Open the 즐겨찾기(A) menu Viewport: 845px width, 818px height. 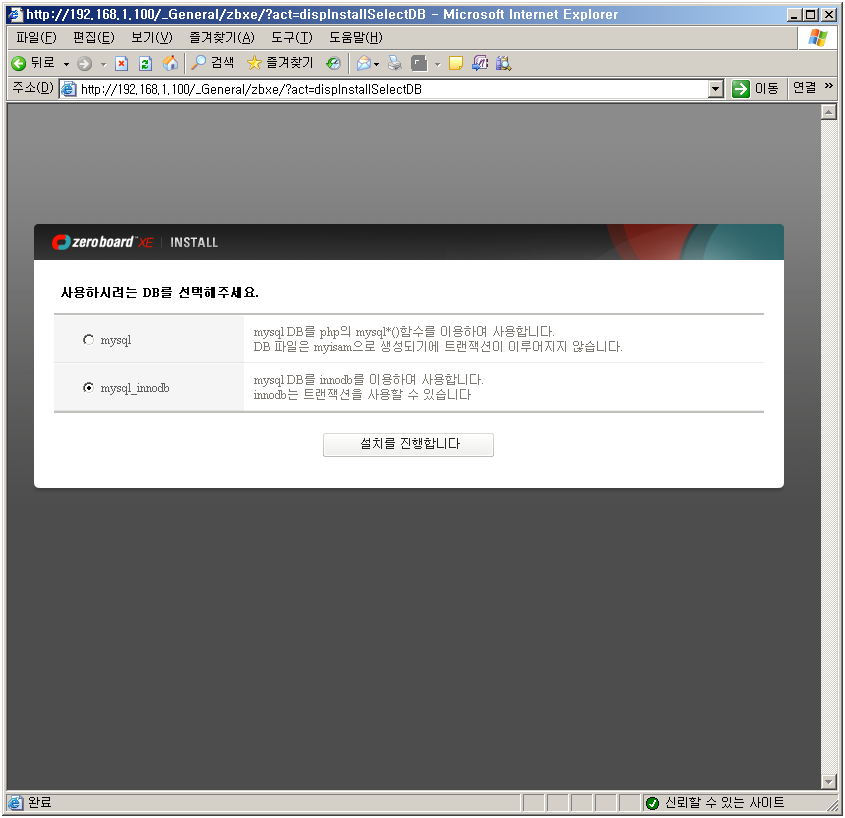click(221, 37)
